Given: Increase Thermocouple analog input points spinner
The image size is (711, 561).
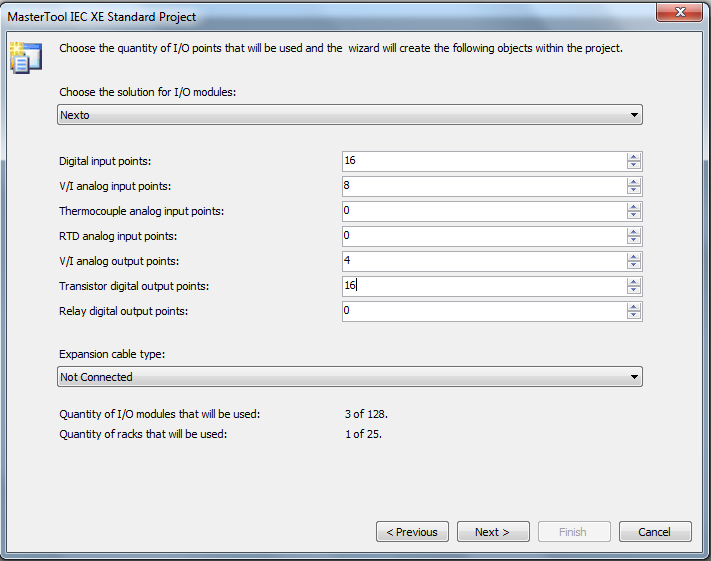Looking at the screenshot, I should (x=633, y=207).
